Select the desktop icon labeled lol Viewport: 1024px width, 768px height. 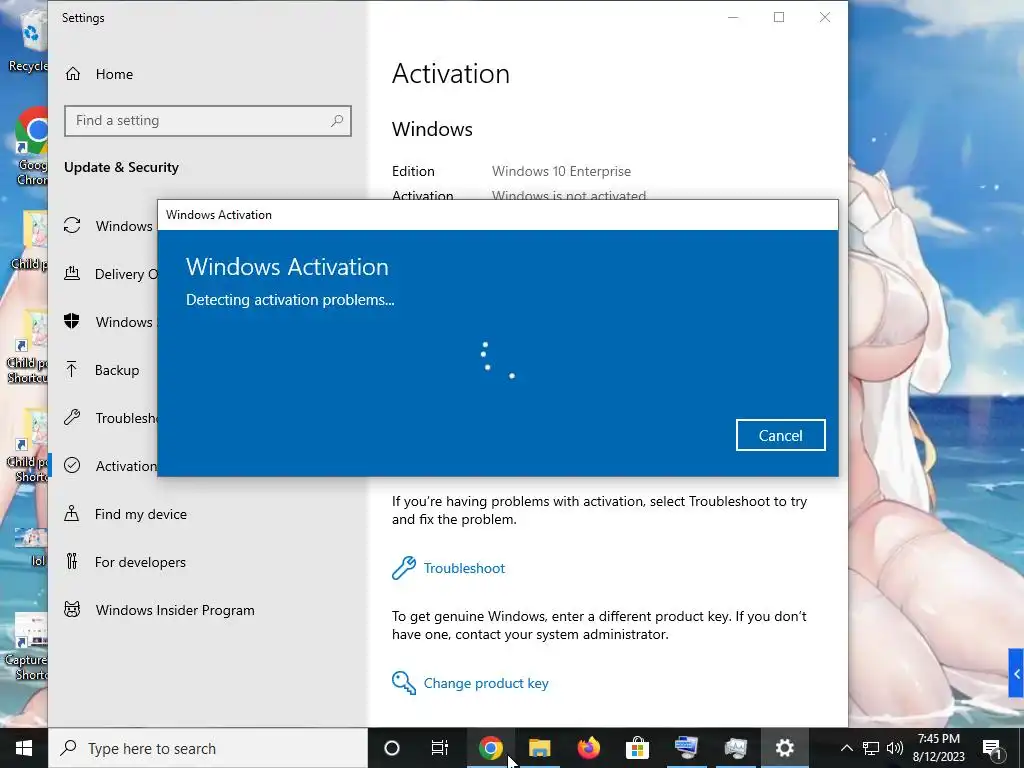point(31,547)
